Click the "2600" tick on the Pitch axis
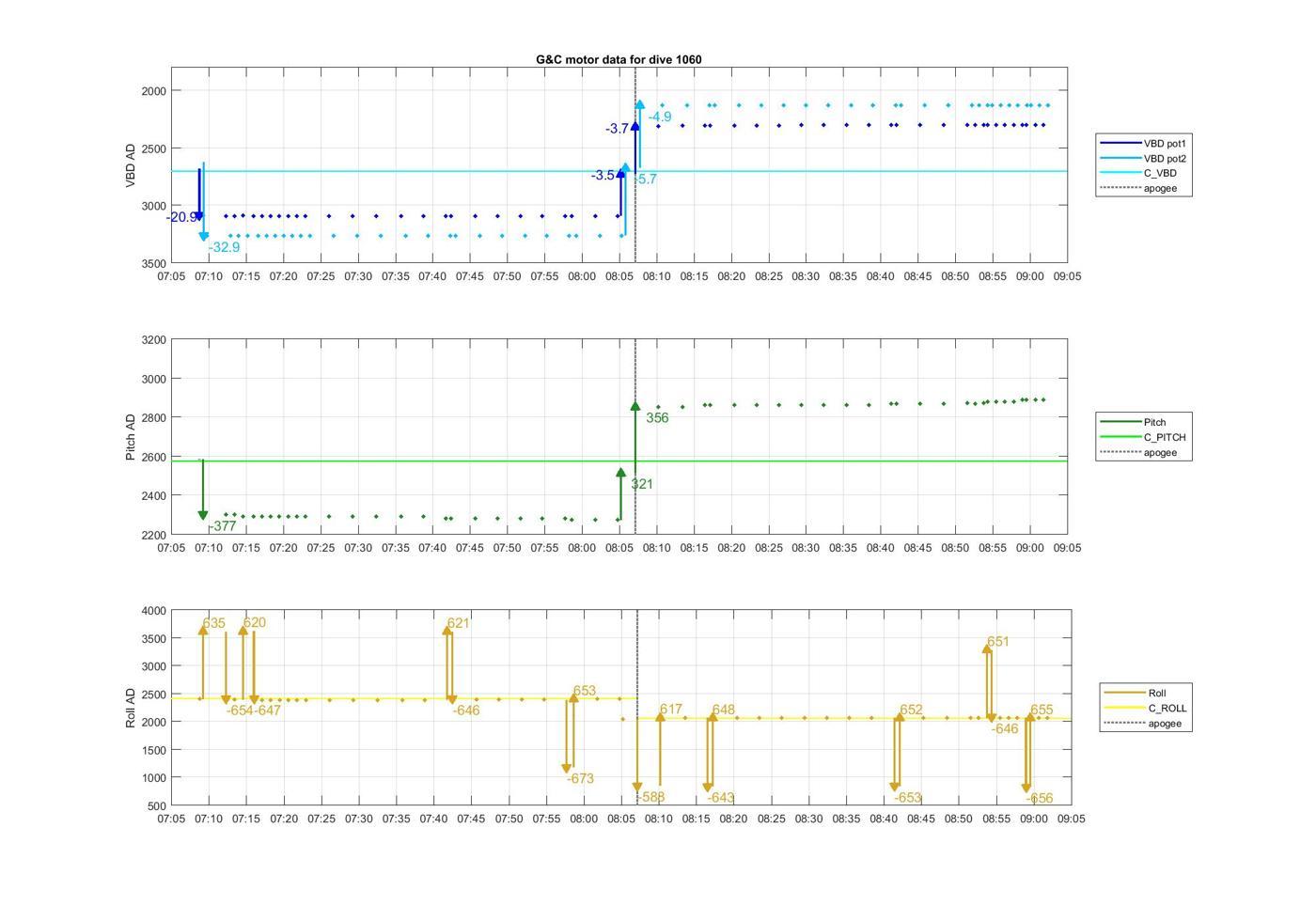This screenshot has width=1316, height=906. [153, 458]
